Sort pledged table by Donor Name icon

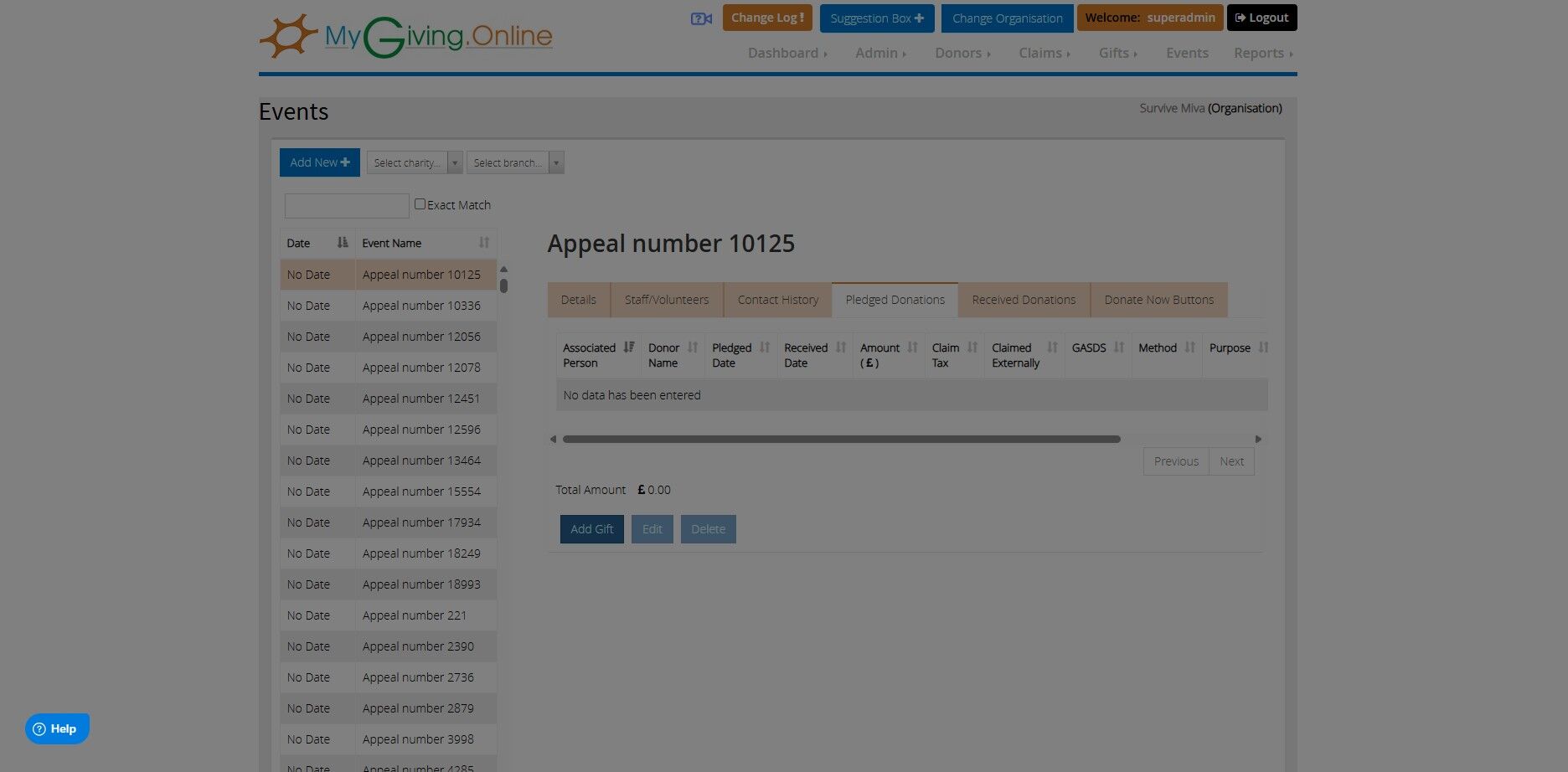tap(692, 347)
